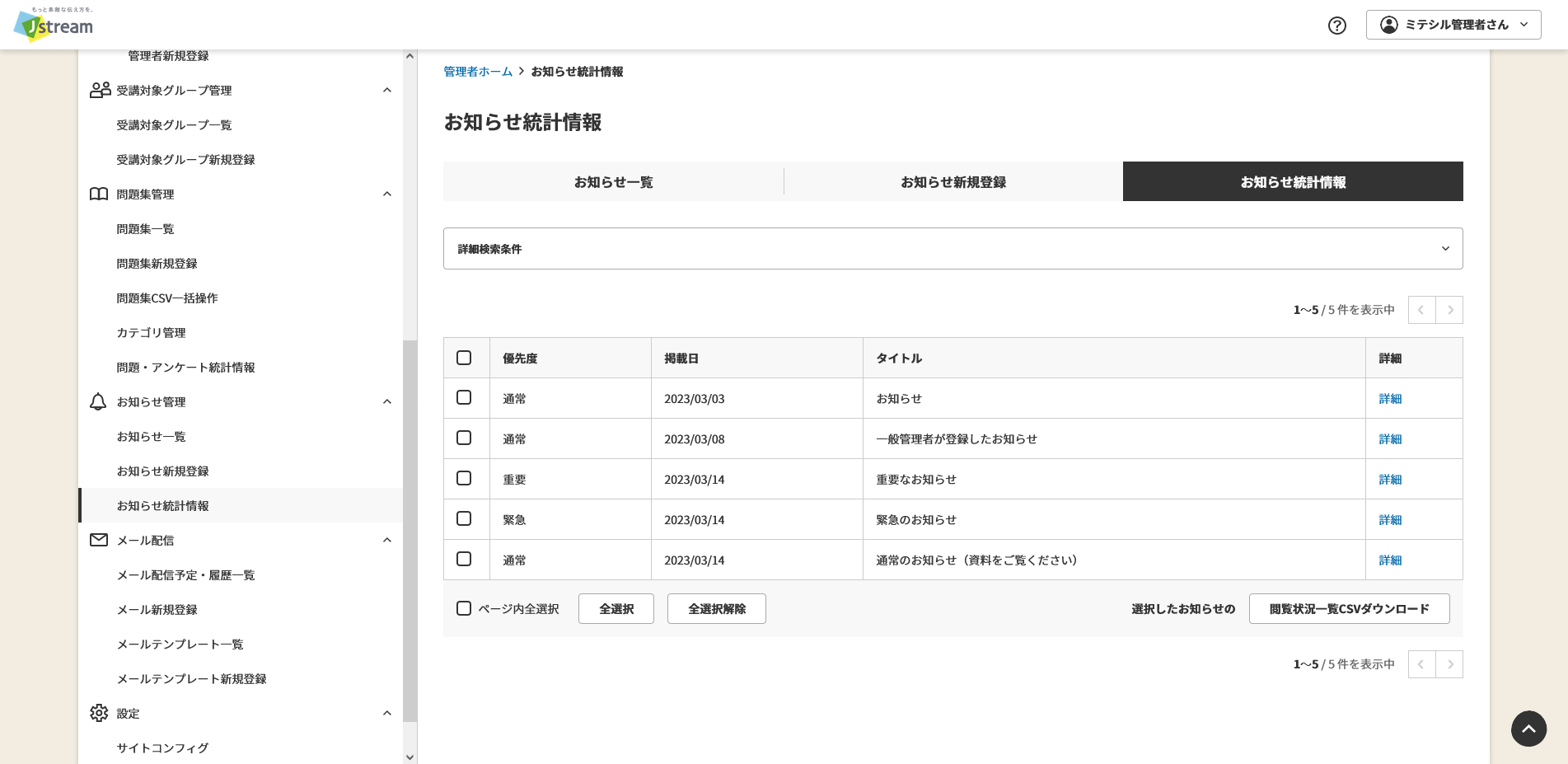
Task: Check the row titled お知らせ dated 2023/03/03
Action: [x=464, y=397]
